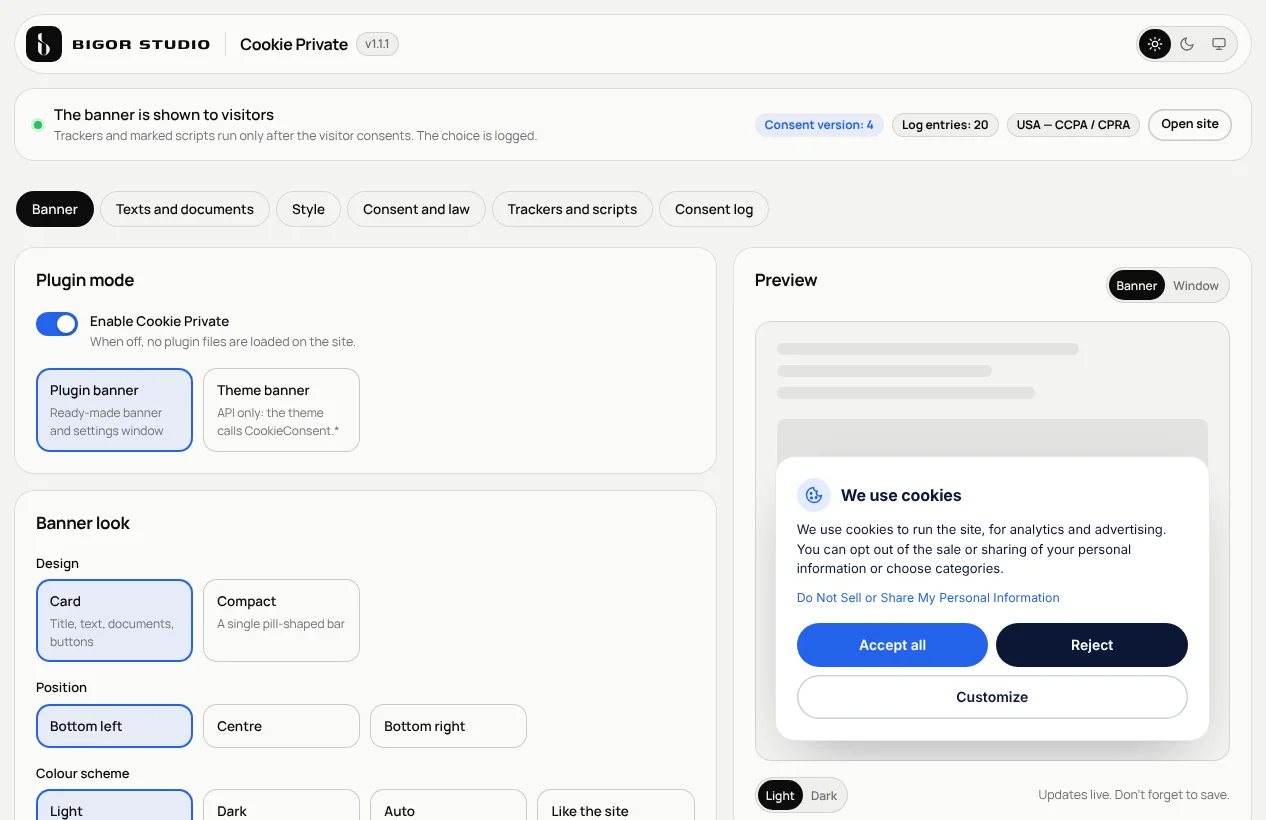Set preview to Dark theme
This screenshot has height=820, width=1266.
(824, 796)
